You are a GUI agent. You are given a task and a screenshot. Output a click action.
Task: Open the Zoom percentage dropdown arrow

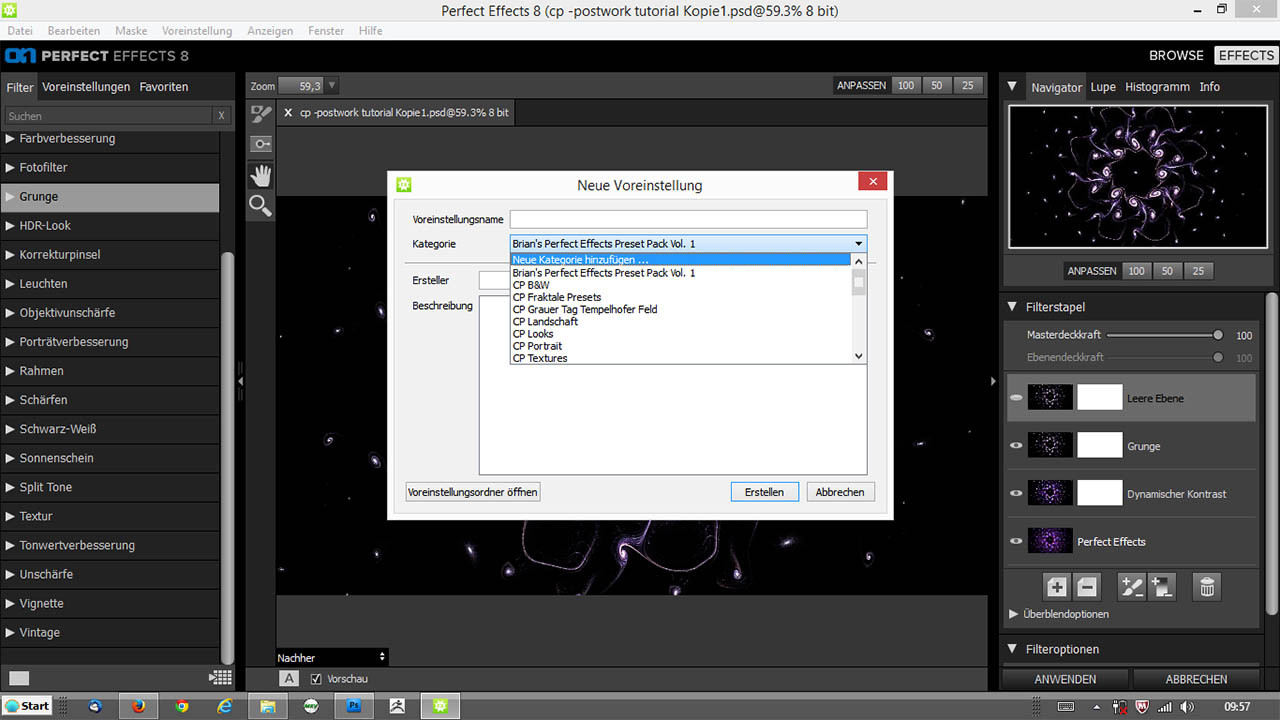tap(333, 86)
